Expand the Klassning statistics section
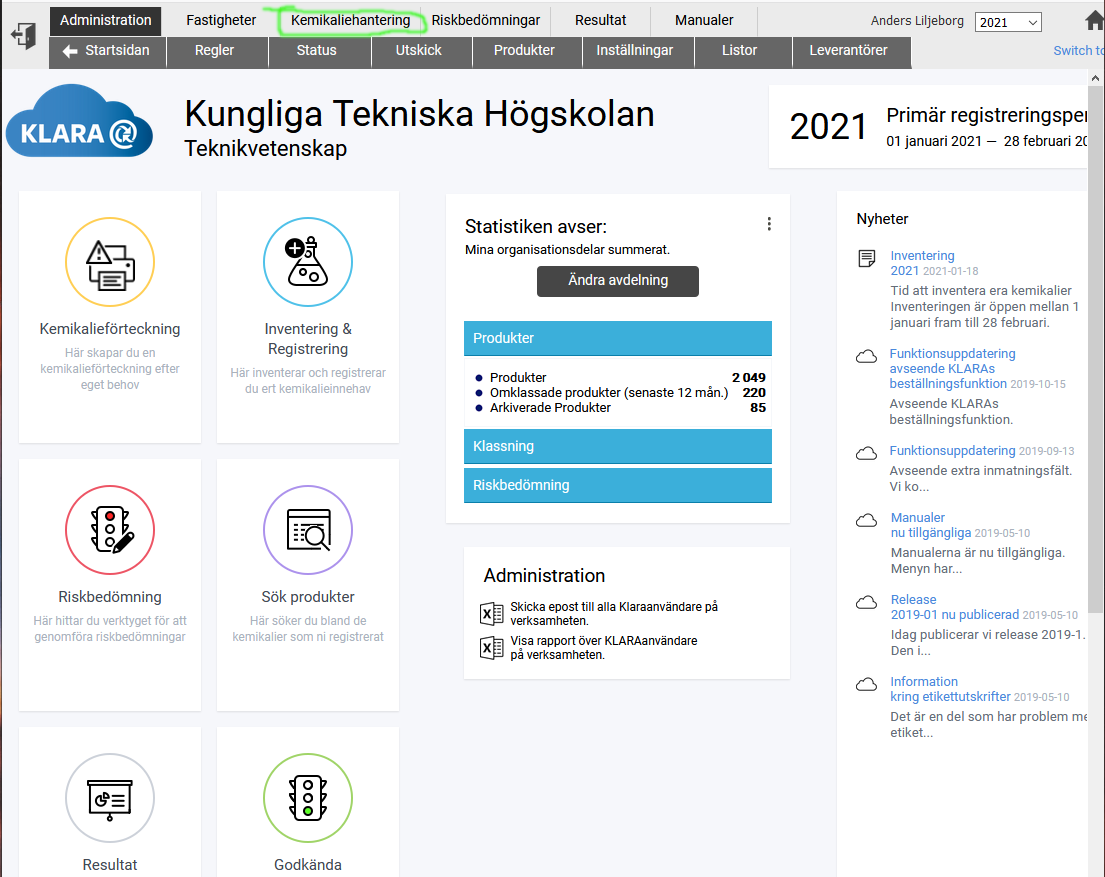 click(617, 446)
